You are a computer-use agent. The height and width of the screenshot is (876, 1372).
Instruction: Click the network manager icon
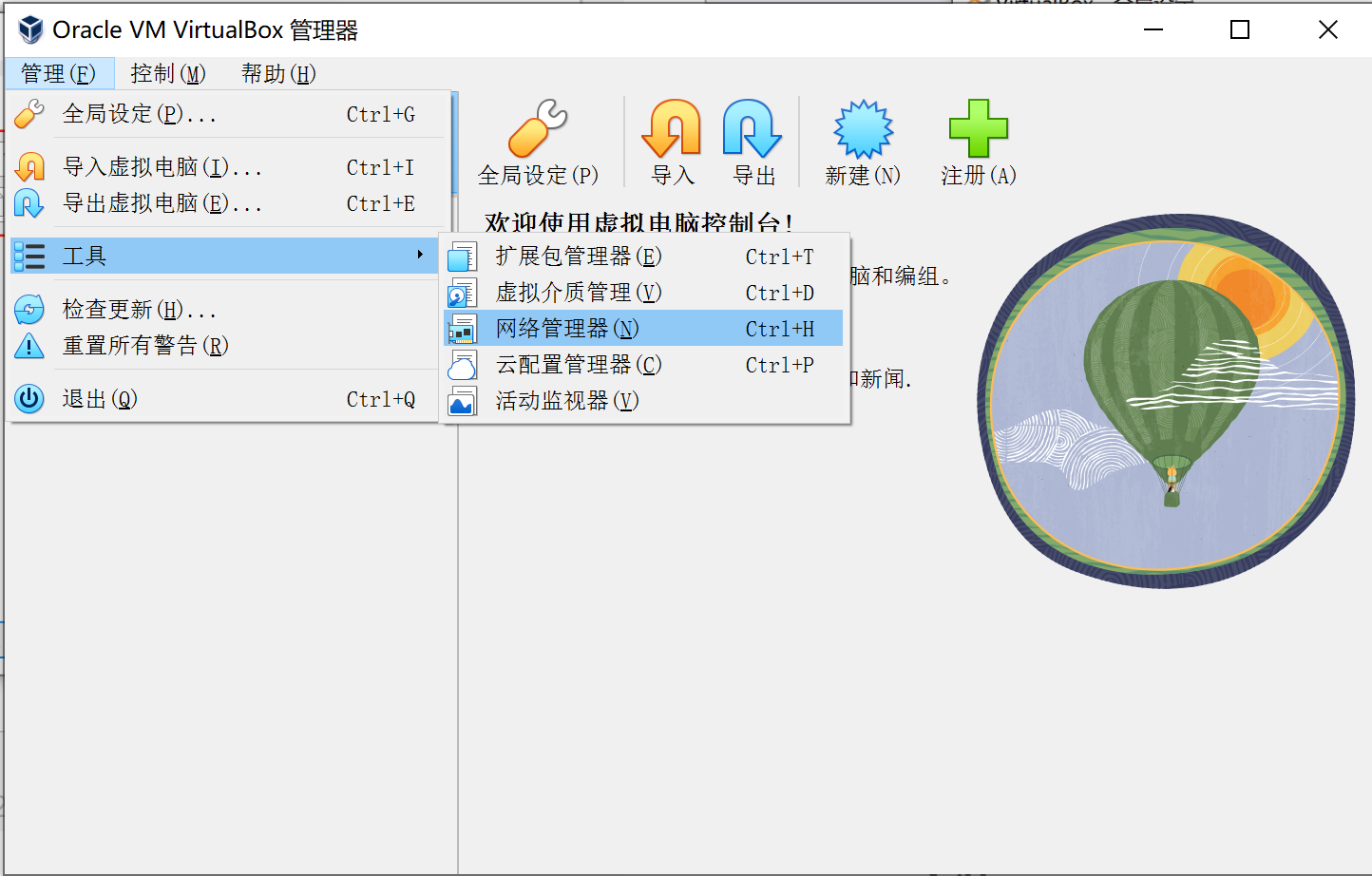pos(463,329)
